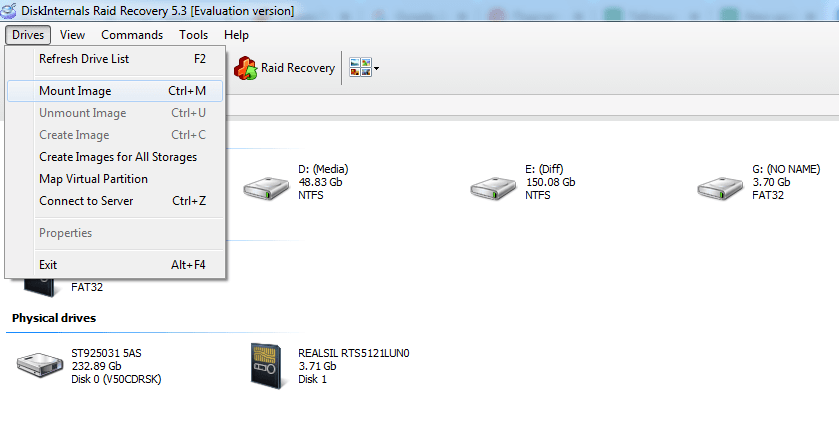
Task: Select Connect to Server option
Action: 86,201
